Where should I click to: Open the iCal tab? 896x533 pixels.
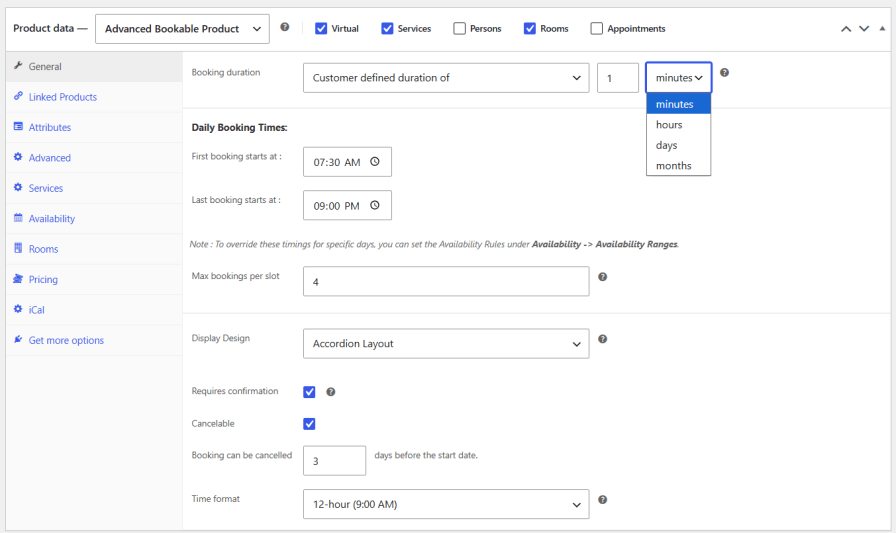click(x=94, y=310)
